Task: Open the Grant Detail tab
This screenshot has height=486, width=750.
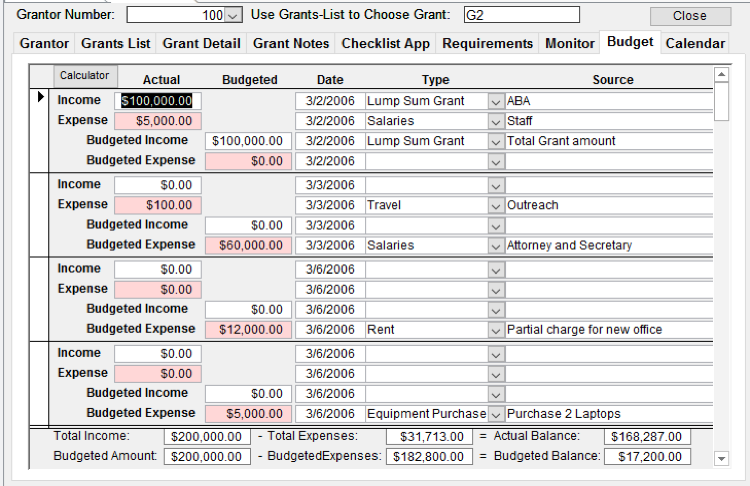Action: [201, 44]
